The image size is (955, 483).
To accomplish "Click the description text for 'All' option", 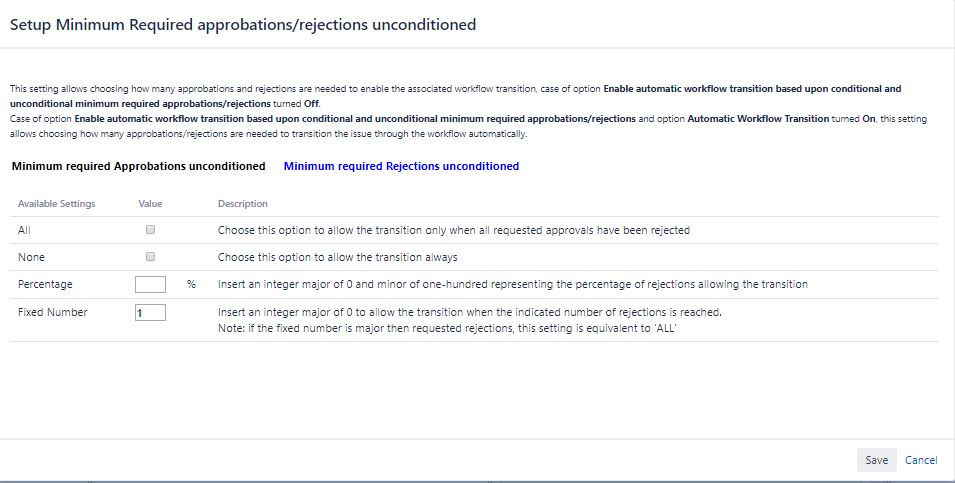I will pos(454,230).
